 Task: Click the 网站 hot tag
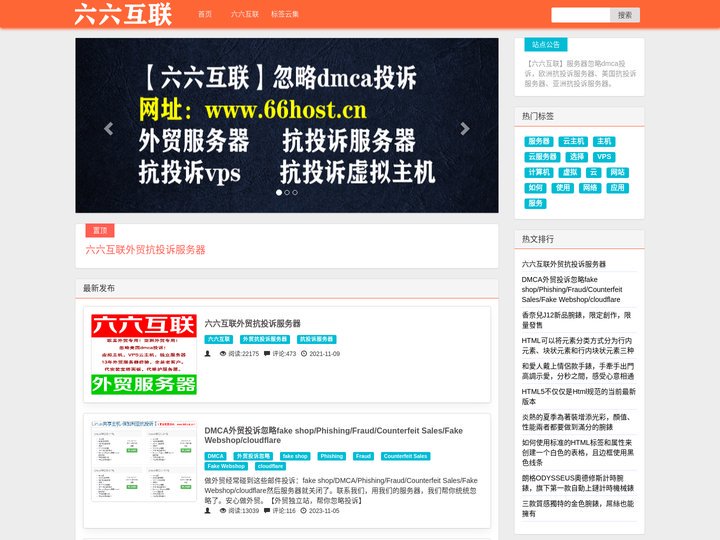pyautogui.click(x=617, y=173)
